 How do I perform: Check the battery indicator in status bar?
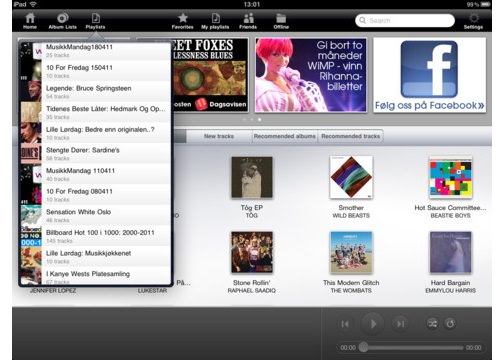pyautogui.click(x=485, y=4)
